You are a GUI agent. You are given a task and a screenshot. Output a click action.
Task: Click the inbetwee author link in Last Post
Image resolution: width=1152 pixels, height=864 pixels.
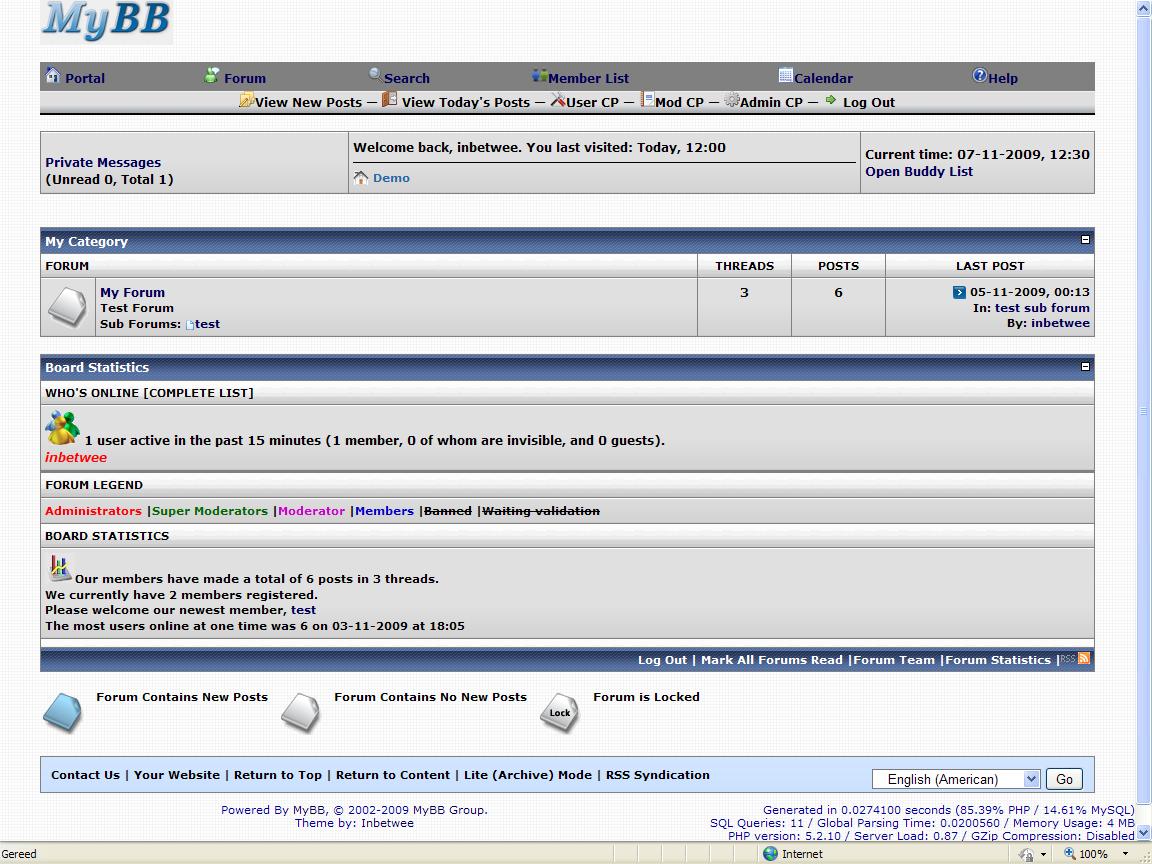[x=1060, y=323]
